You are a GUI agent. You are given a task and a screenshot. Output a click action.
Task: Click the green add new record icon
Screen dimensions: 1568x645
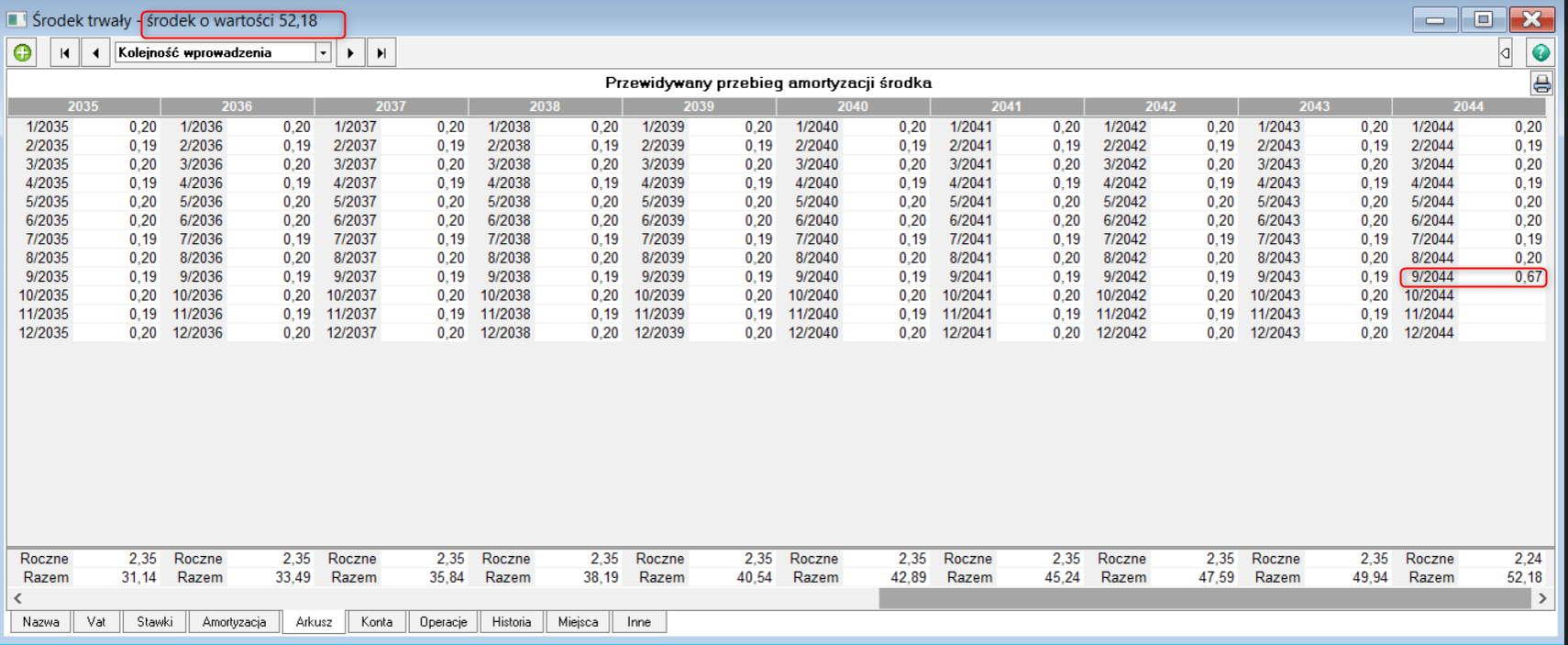tap(23, 52)
